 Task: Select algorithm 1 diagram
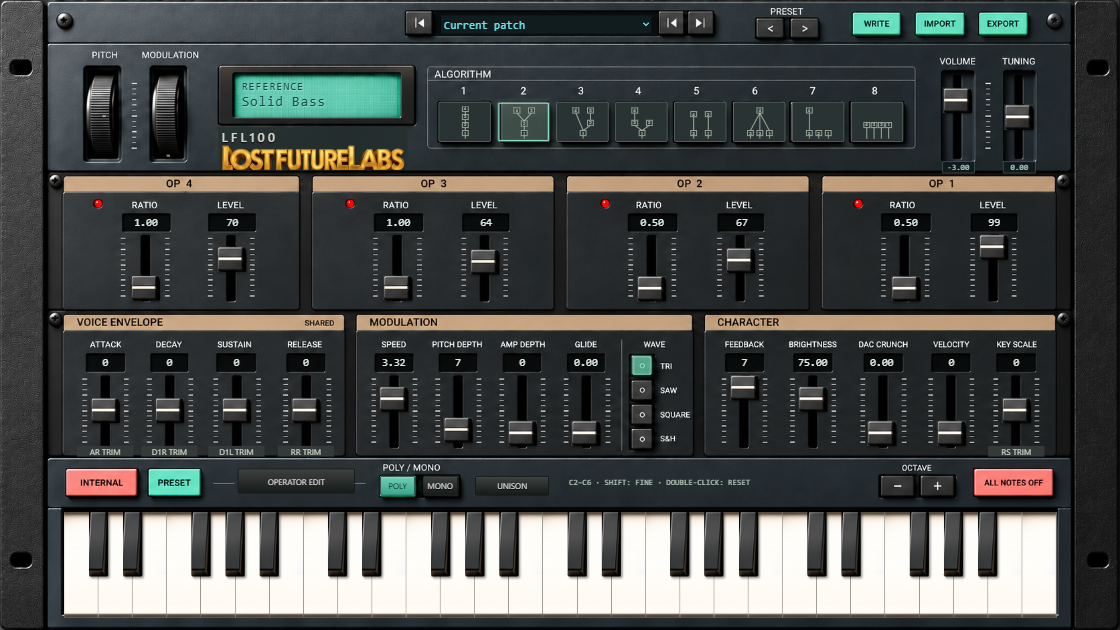click(x=464, y=121)
